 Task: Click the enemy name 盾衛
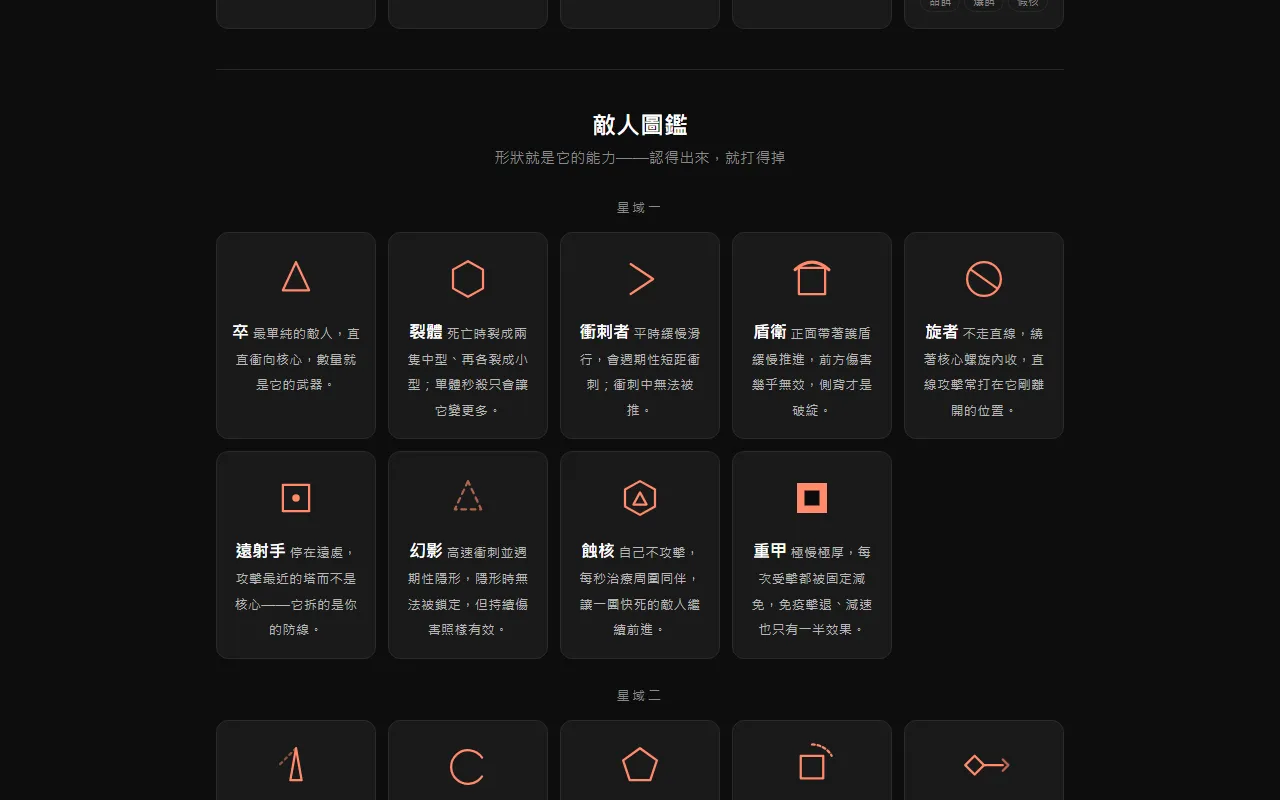coord(770,332)
